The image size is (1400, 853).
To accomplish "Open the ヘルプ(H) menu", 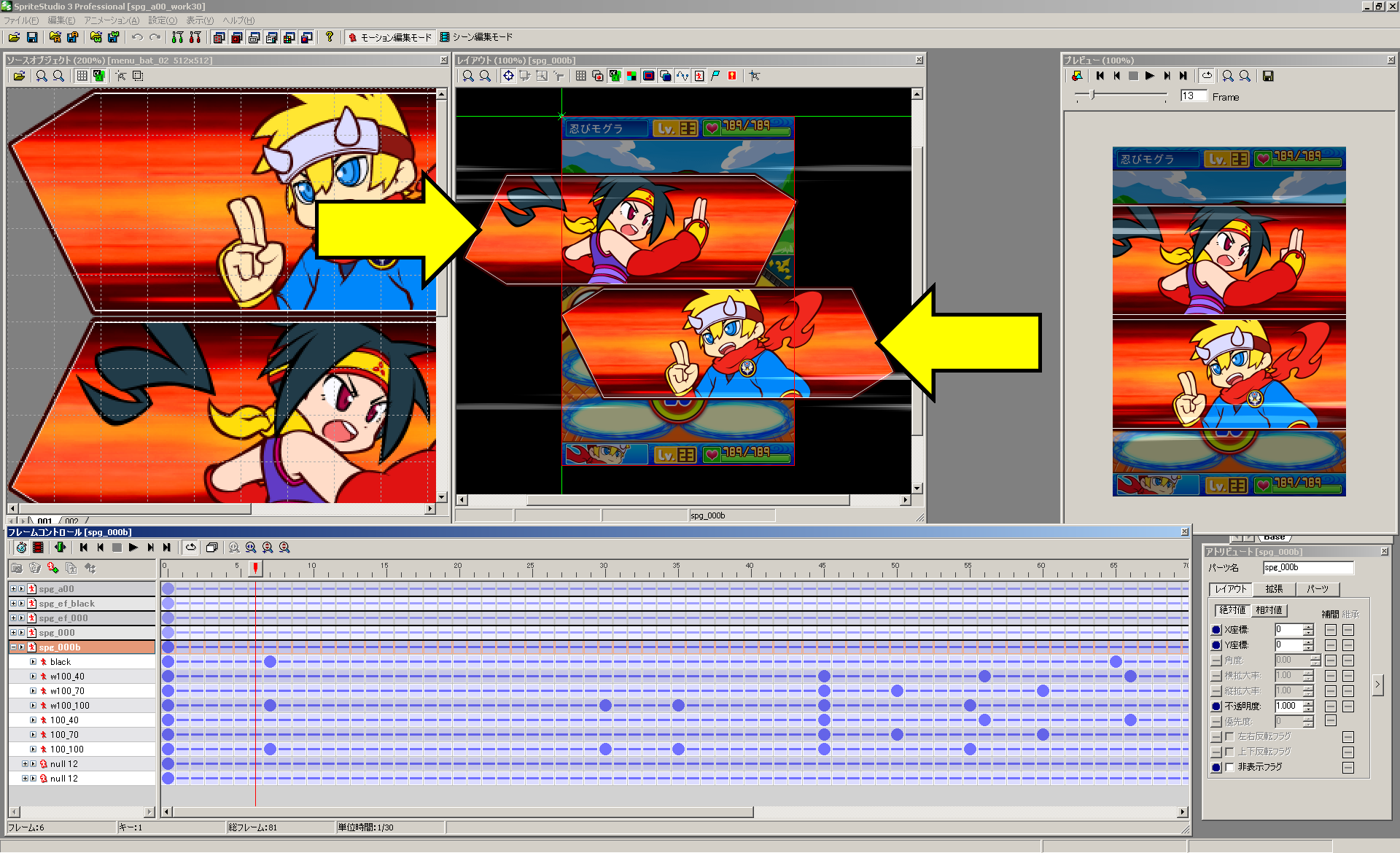I will (238, 20).
